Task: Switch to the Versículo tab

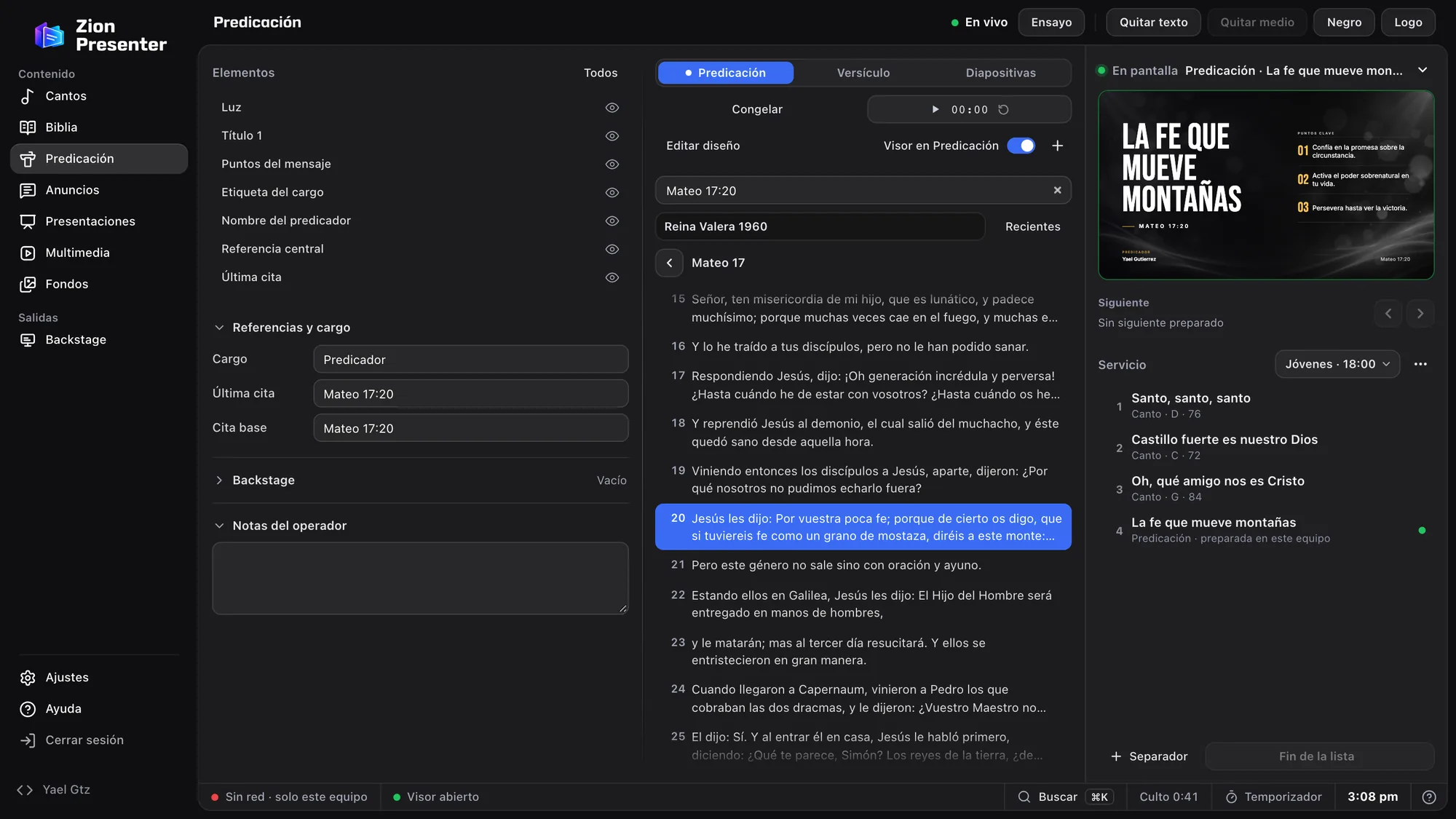Action: [x=863, y=73]
